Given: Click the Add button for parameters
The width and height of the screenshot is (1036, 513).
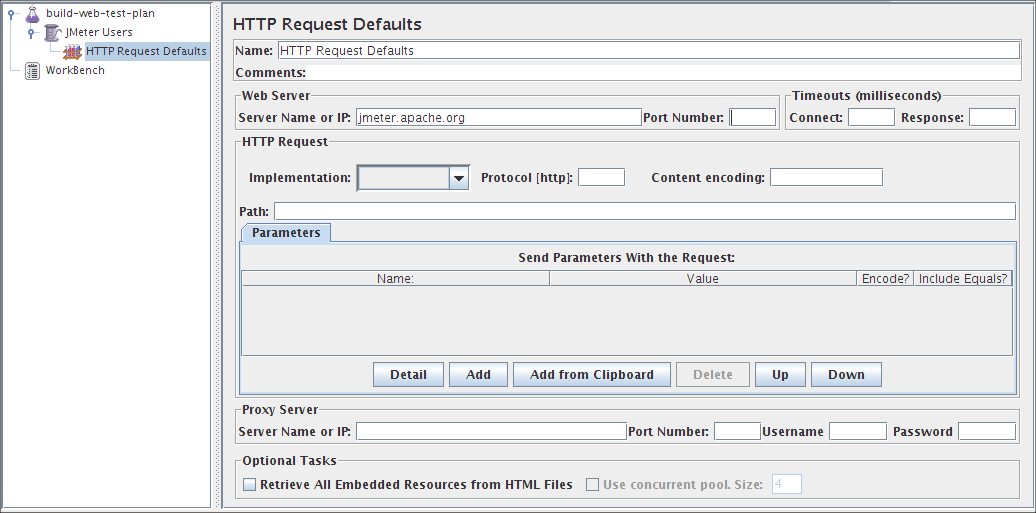Looking at the screenshot, I should pyautogui.click(x=478, y=375).
